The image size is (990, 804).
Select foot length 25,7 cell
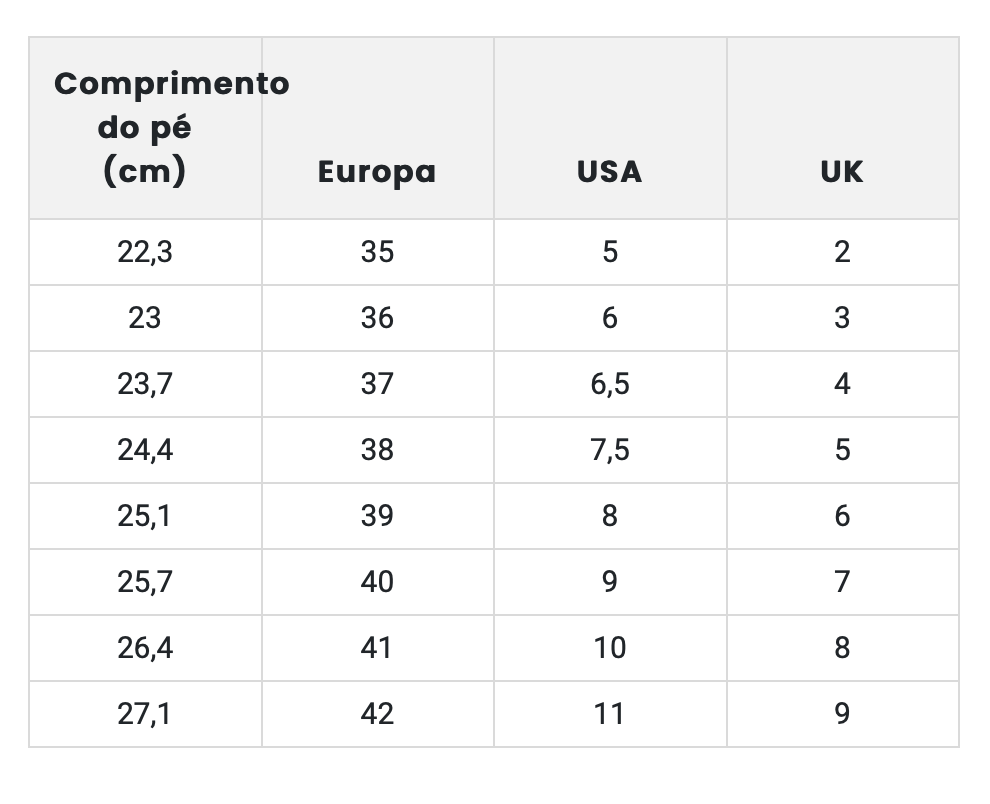coord(145,582)
